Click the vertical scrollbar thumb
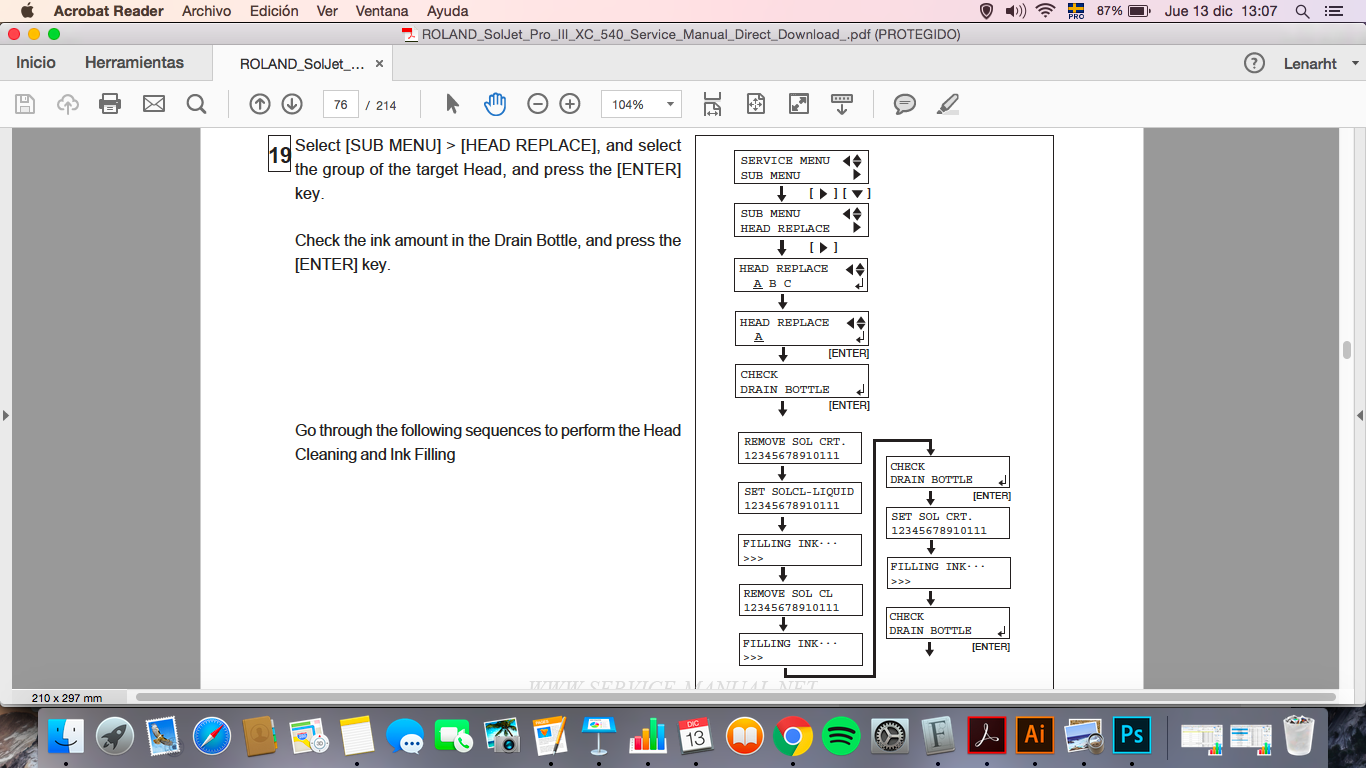Image resolution: width=1366 pixels, height=768 pixels. [1347, 349]
